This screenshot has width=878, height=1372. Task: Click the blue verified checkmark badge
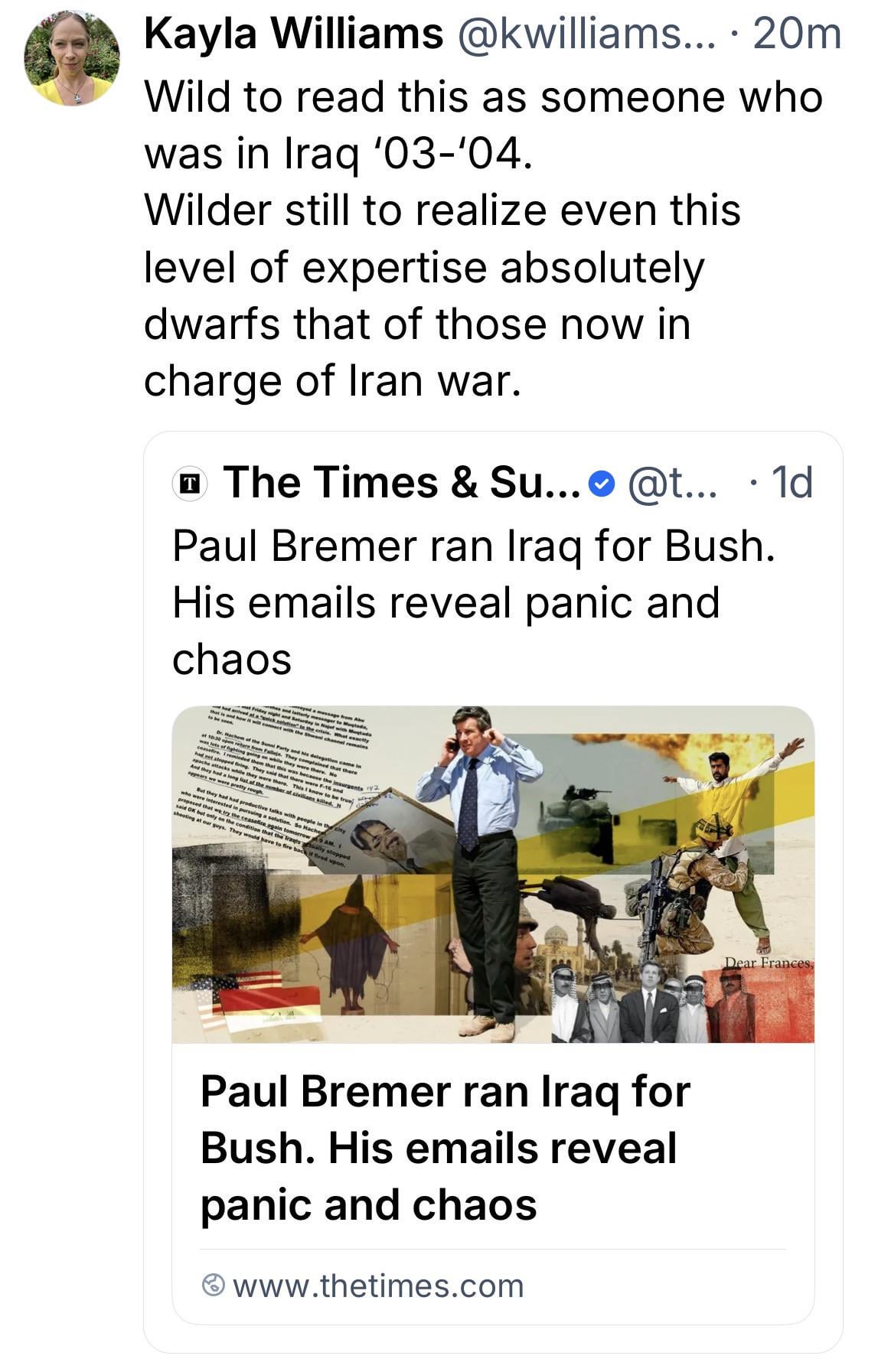point(603,483)
